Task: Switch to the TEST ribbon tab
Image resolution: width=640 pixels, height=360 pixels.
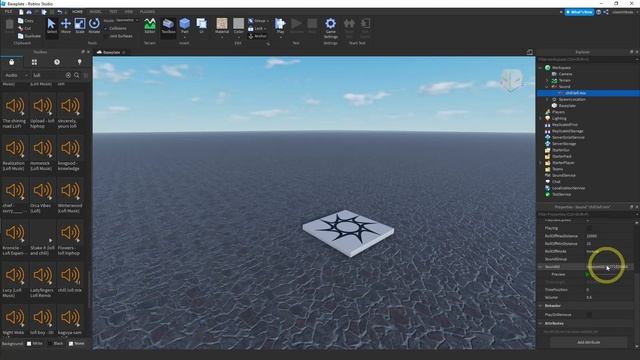Action: click(113, 12)
